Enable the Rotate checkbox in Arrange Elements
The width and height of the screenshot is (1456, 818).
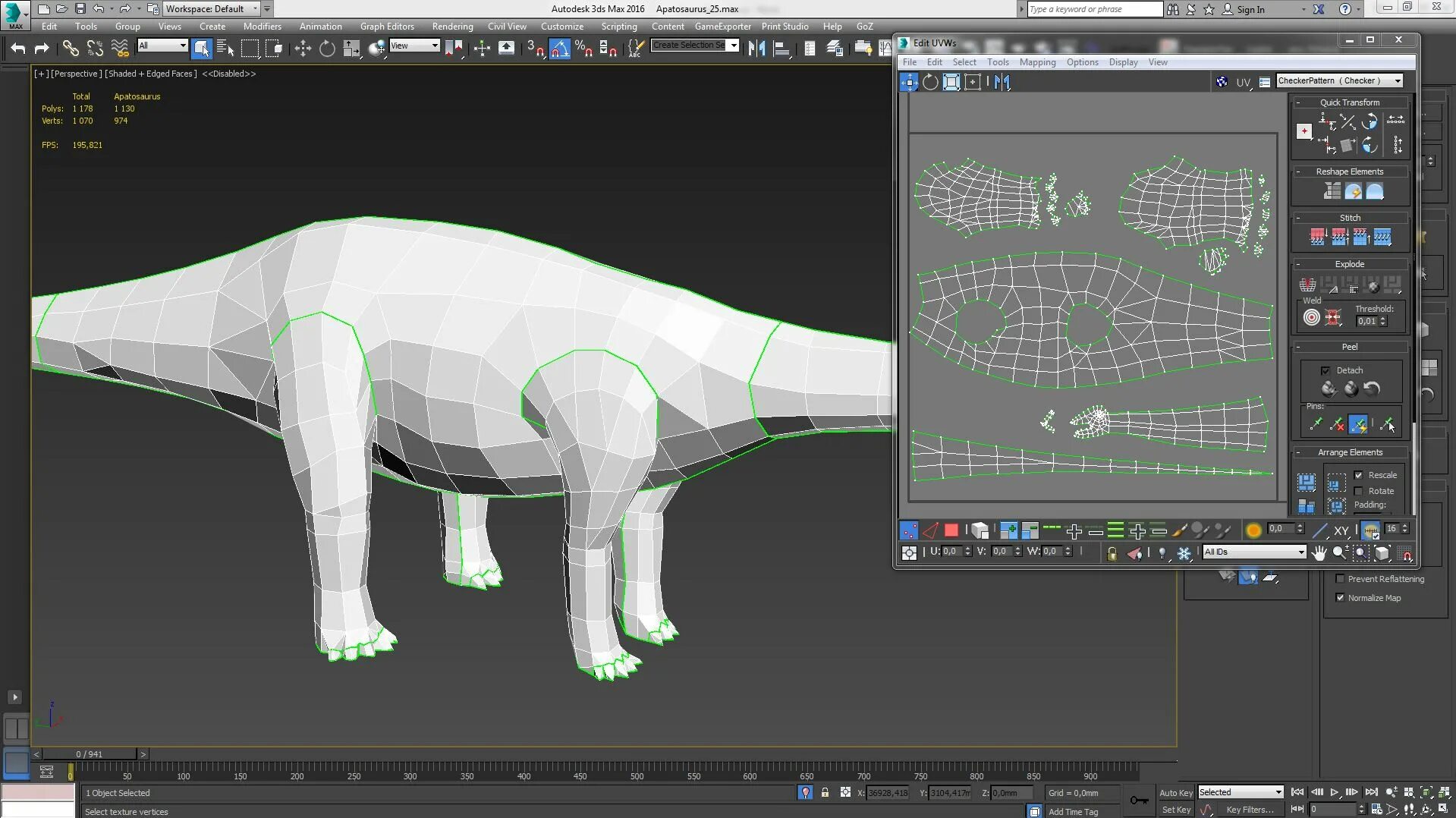point(1358,491)
